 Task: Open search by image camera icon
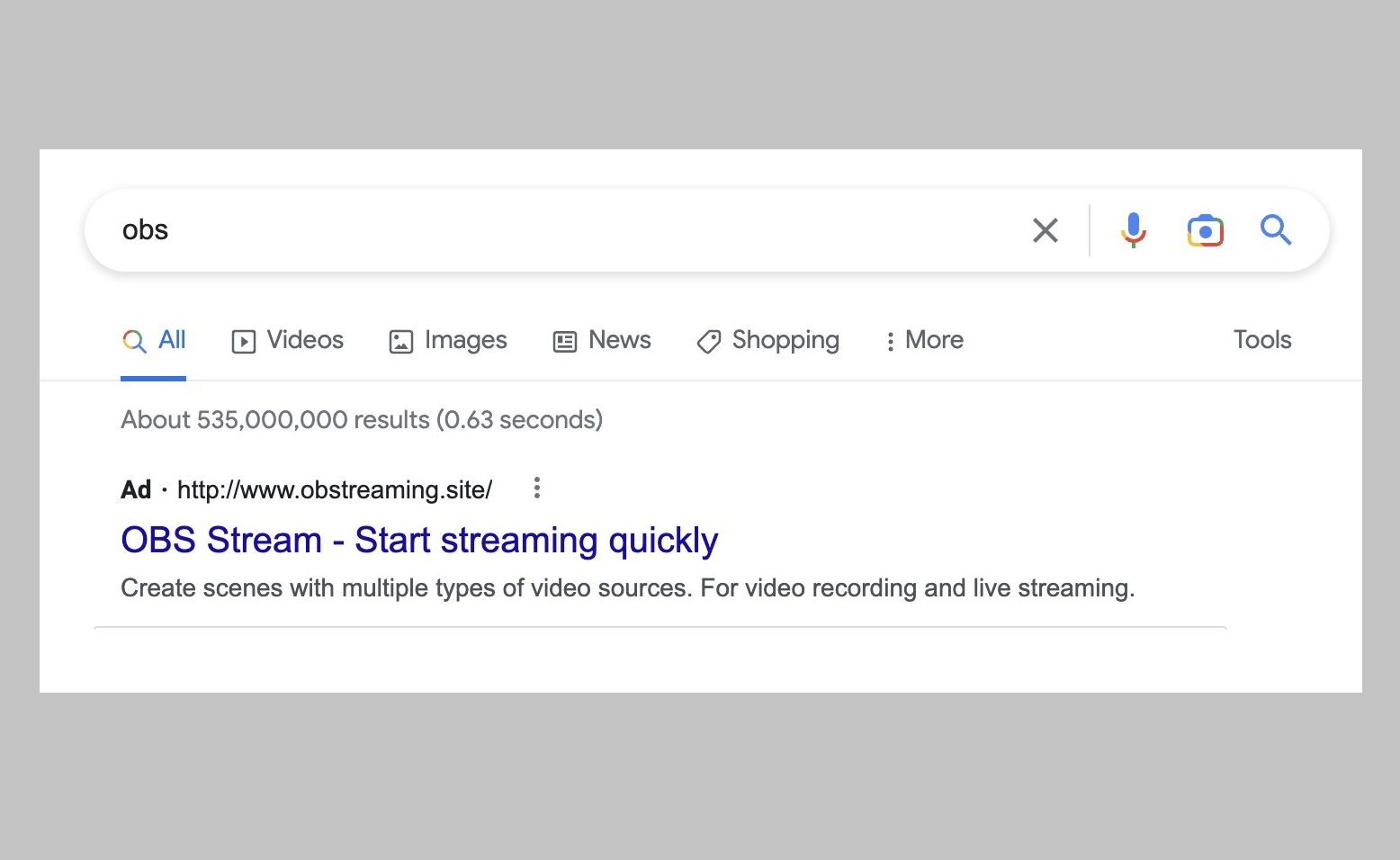click(1205, 230)
